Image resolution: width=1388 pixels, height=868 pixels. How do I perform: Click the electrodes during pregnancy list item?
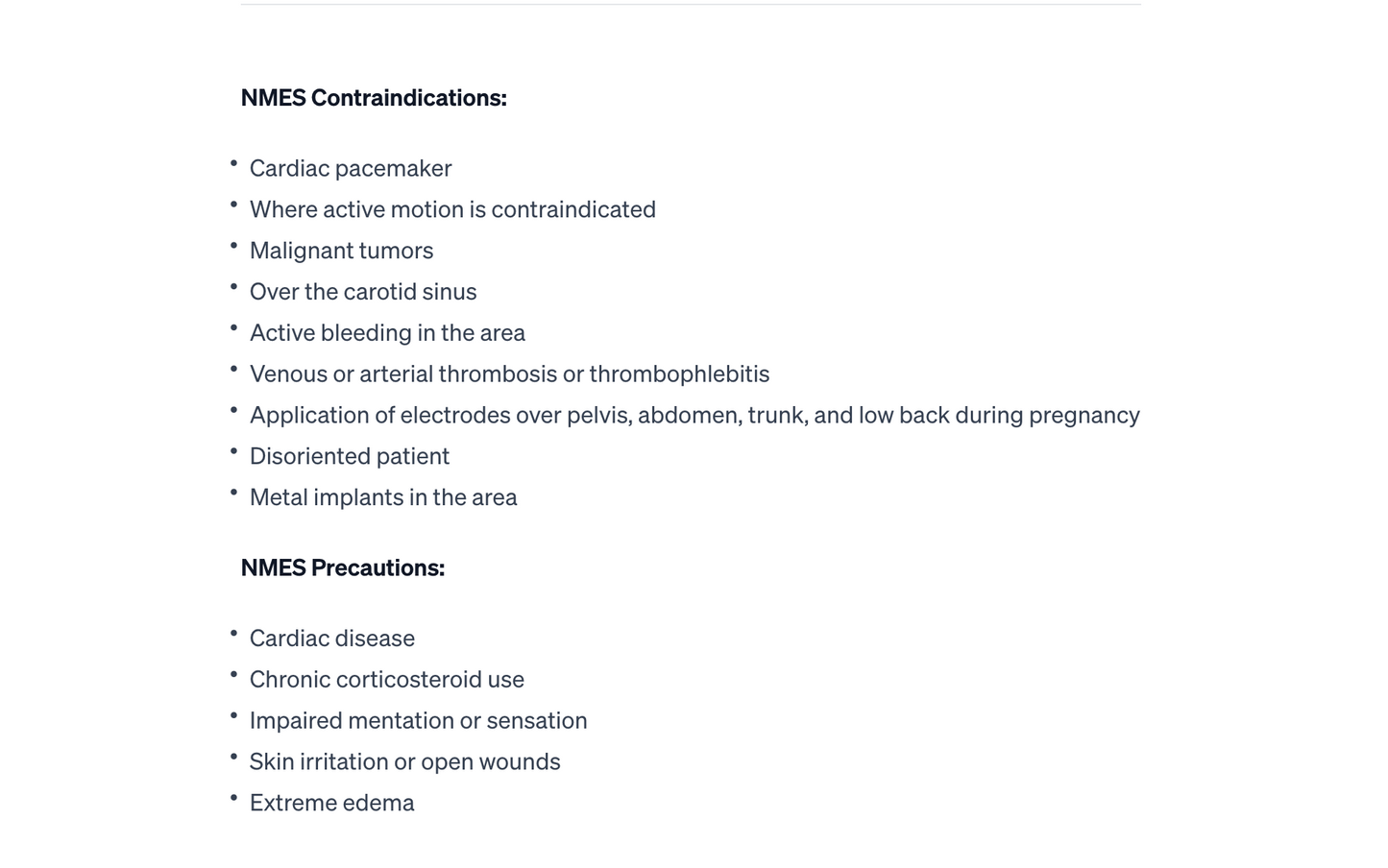tap(694, 416)
